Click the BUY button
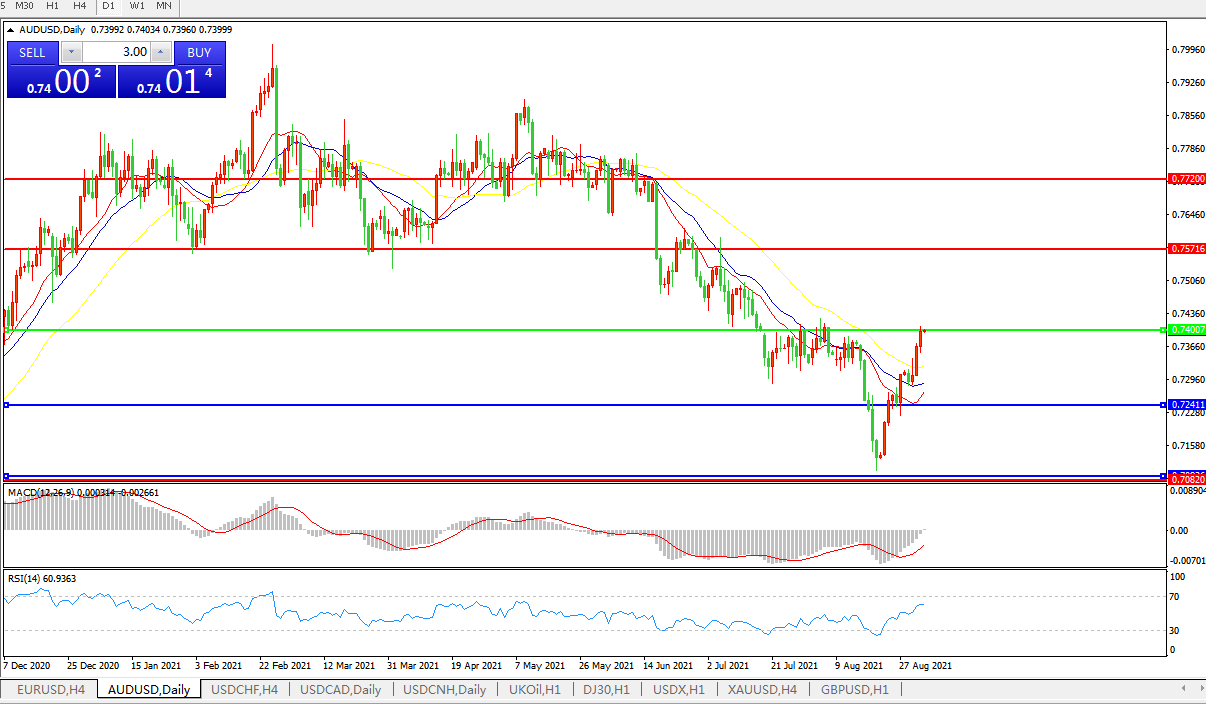This screenshot has width=1206, height=704. coord(199,52)
